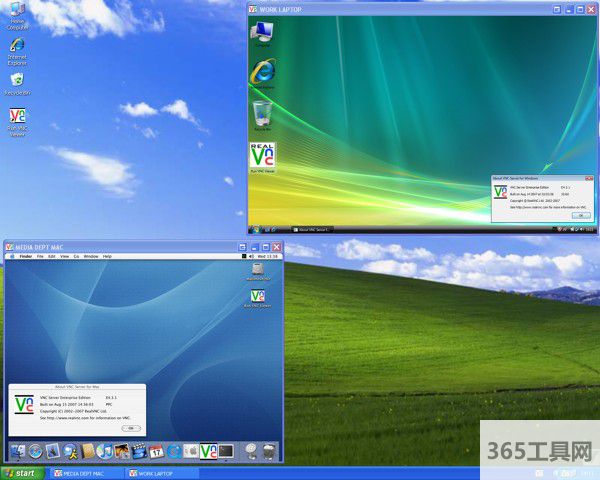
Task: Click the VNC icon in Mac dock
Action: click(x=208, y=451)
